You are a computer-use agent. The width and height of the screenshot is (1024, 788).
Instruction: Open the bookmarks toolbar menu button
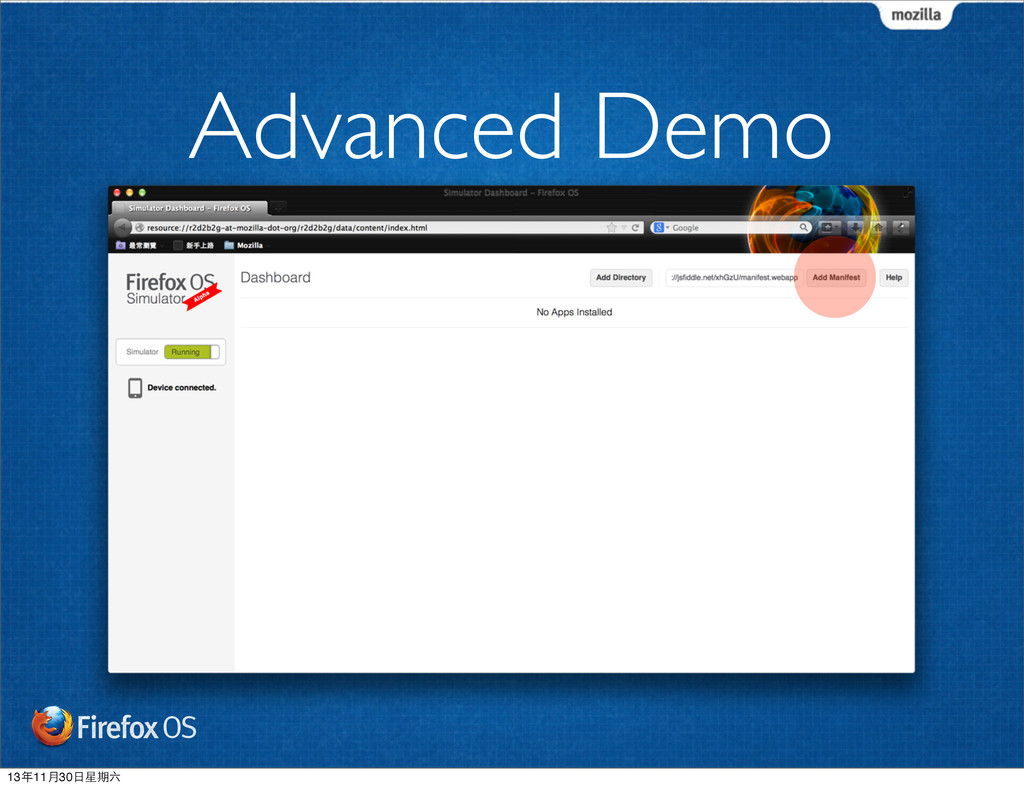pyautogui.click(x=829, y=227)
